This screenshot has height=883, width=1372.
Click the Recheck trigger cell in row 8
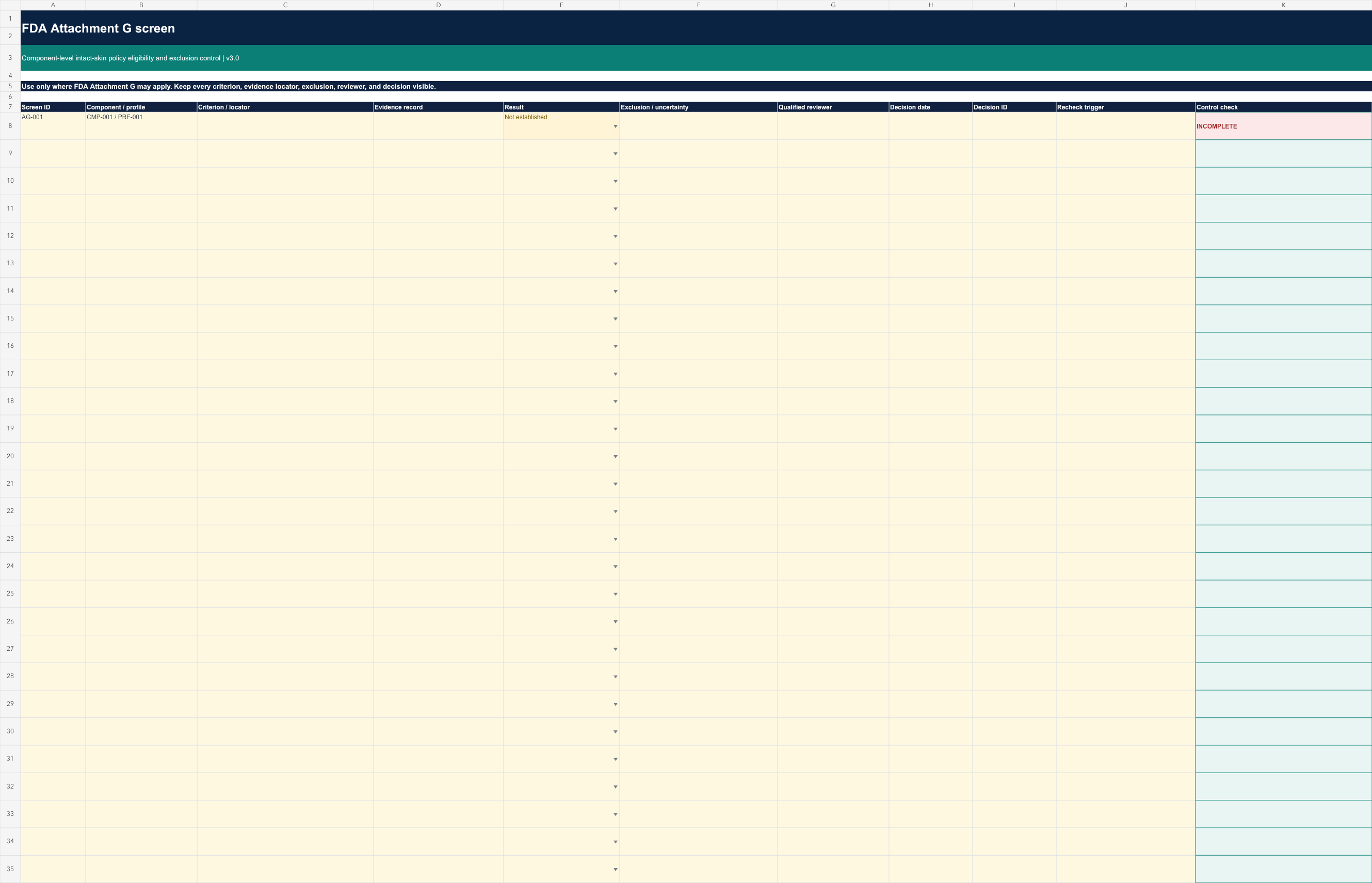pos(1125,126)
